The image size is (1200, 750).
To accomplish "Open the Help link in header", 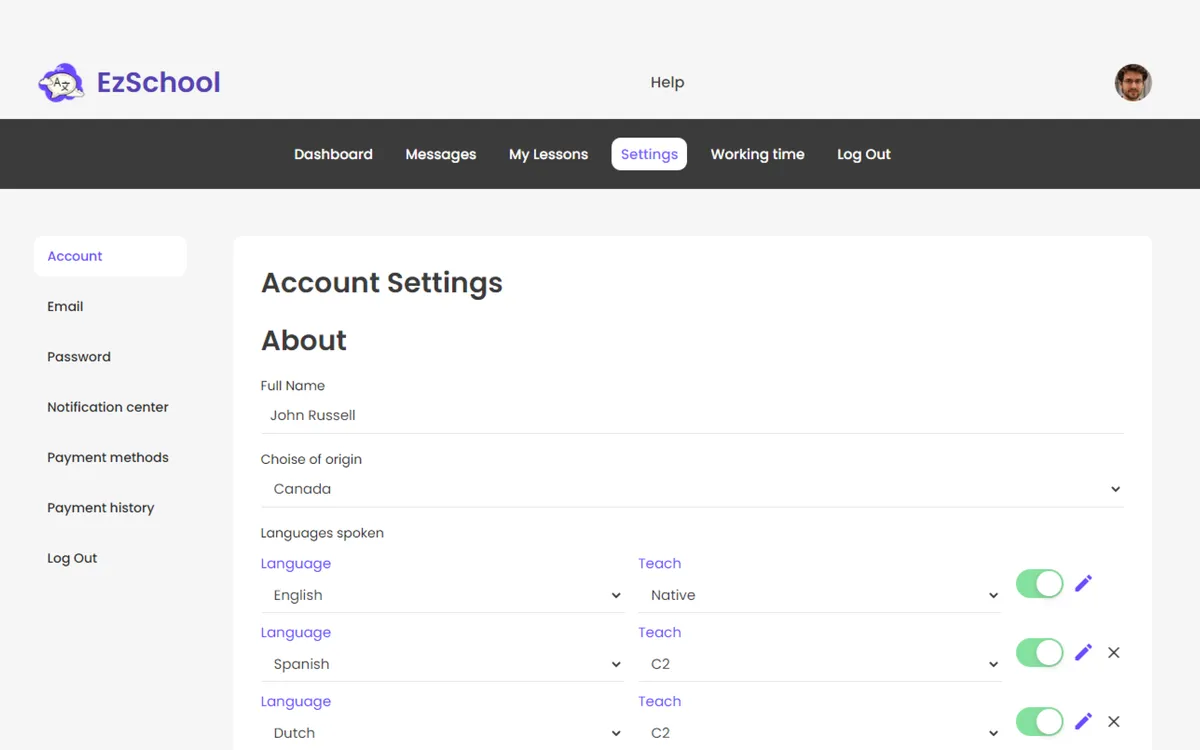I will 667,83.
